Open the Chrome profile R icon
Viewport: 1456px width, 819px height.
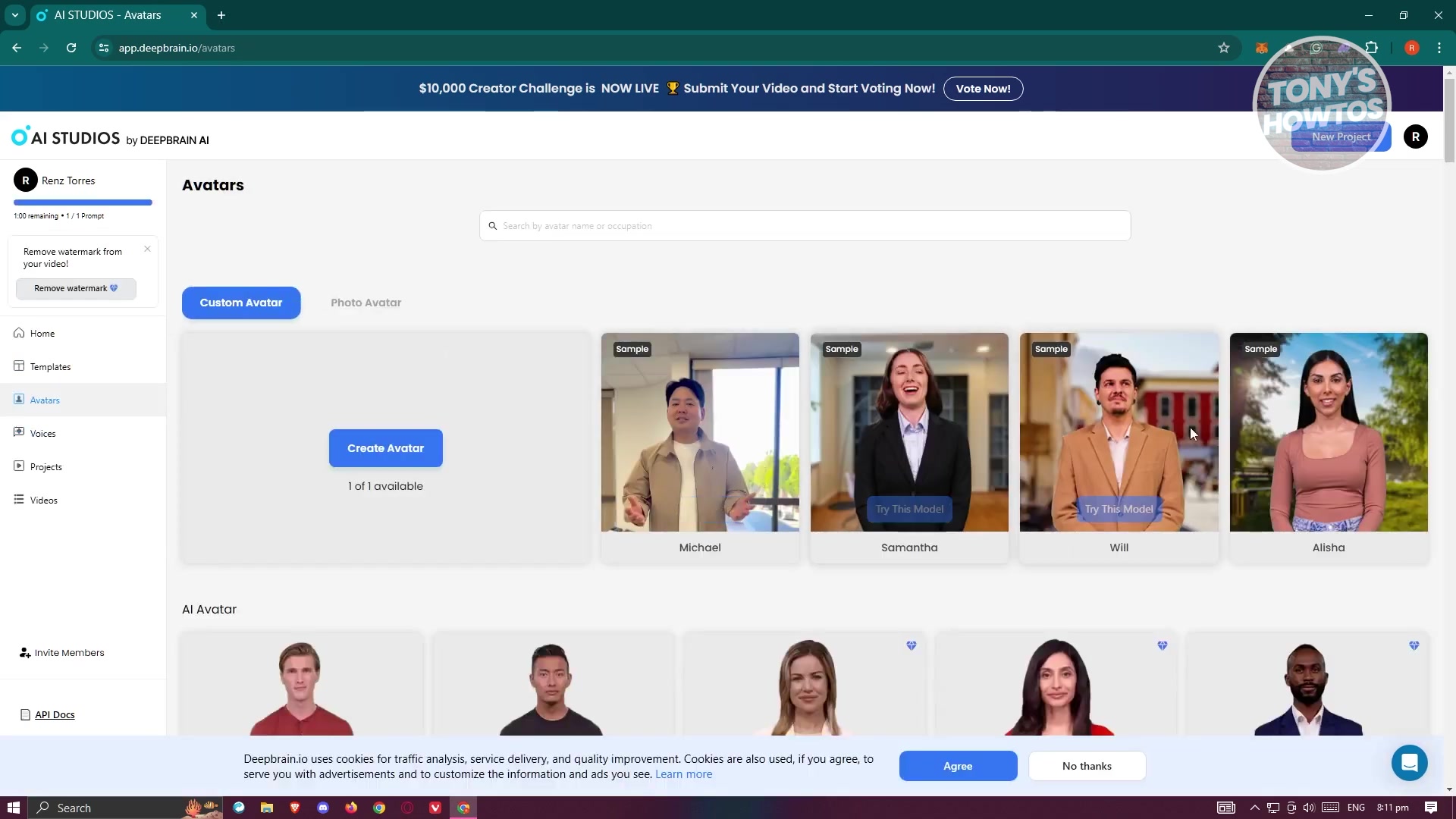click(x=1411, y=48)
